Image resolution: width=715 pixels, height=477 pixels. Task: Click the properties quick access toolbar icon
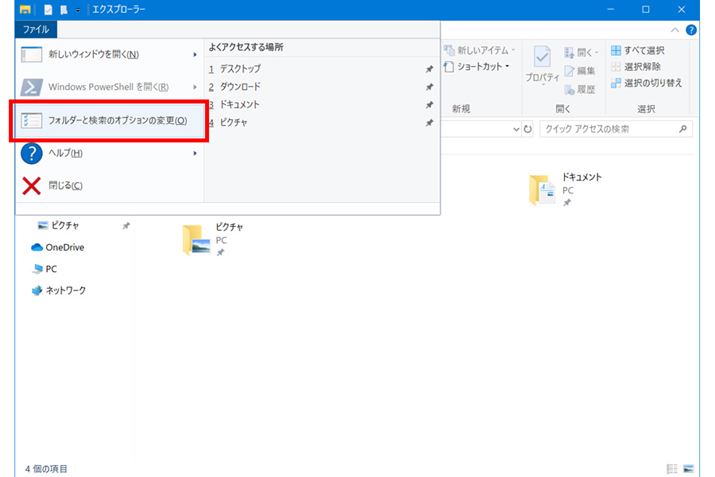point(48,10)
